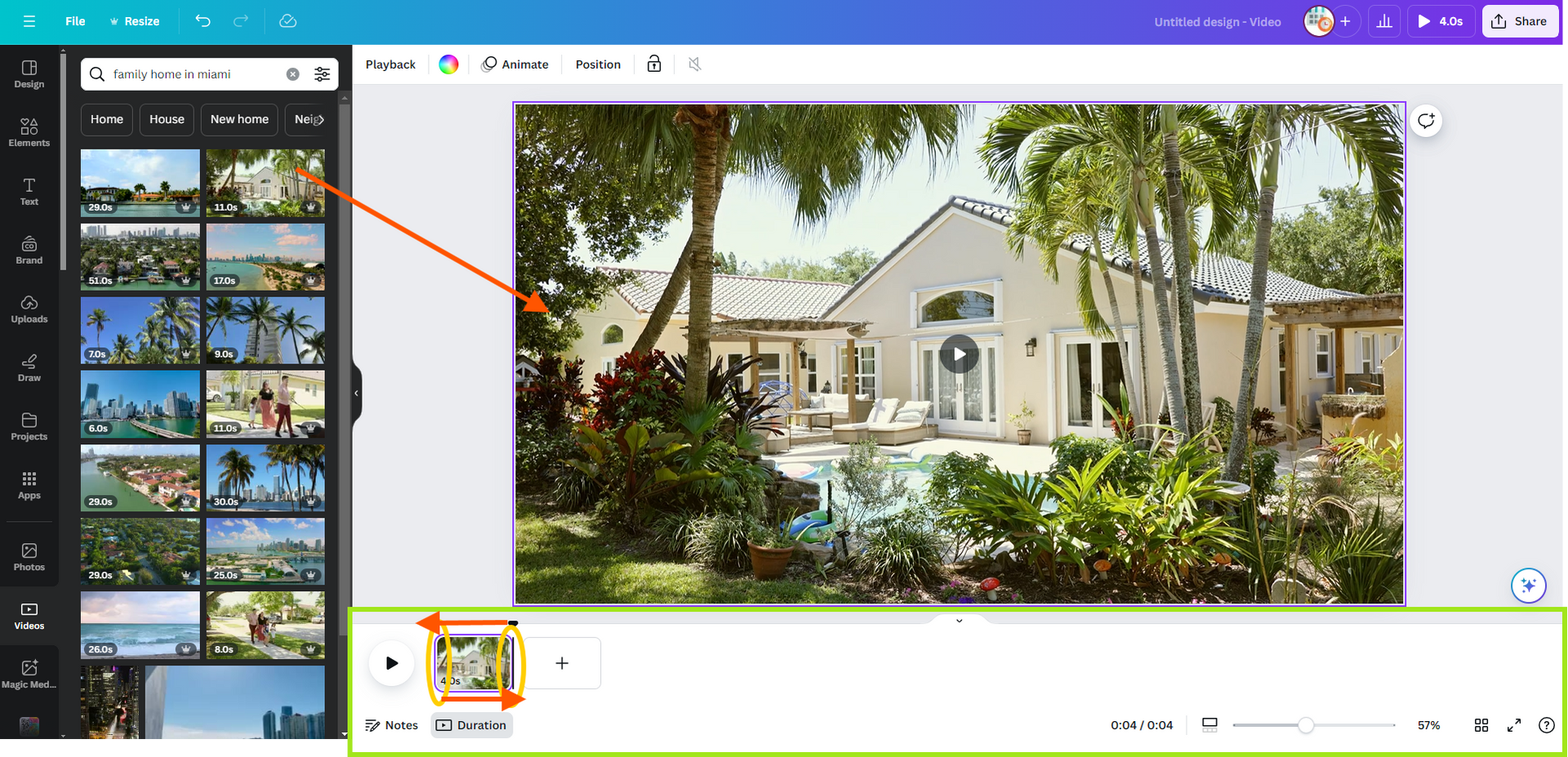Show more search suggestion chips

click(321, 119)
